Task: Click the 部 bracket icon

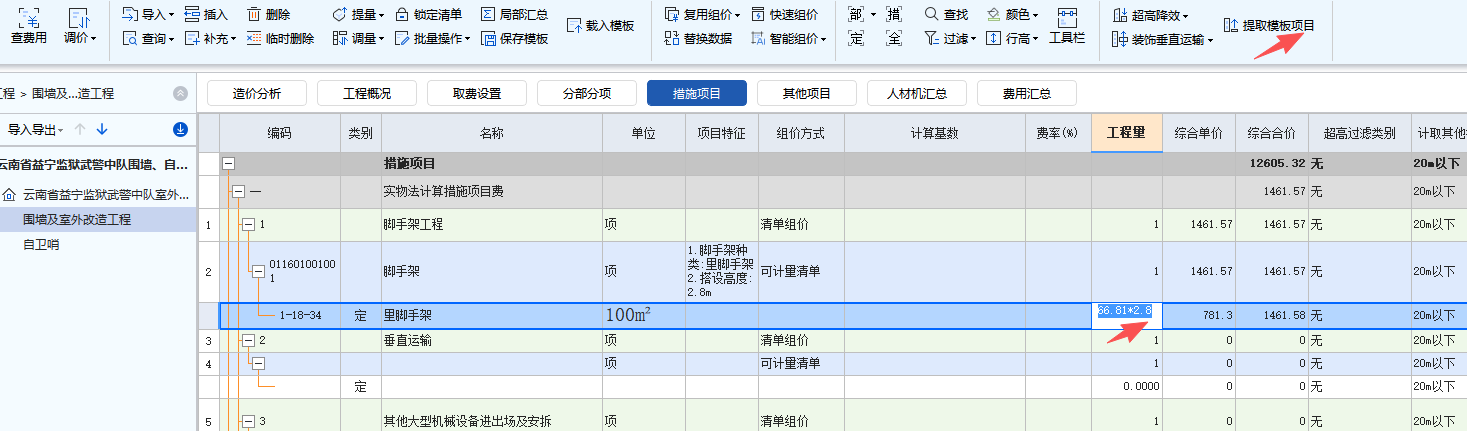Action: point(857,15)
